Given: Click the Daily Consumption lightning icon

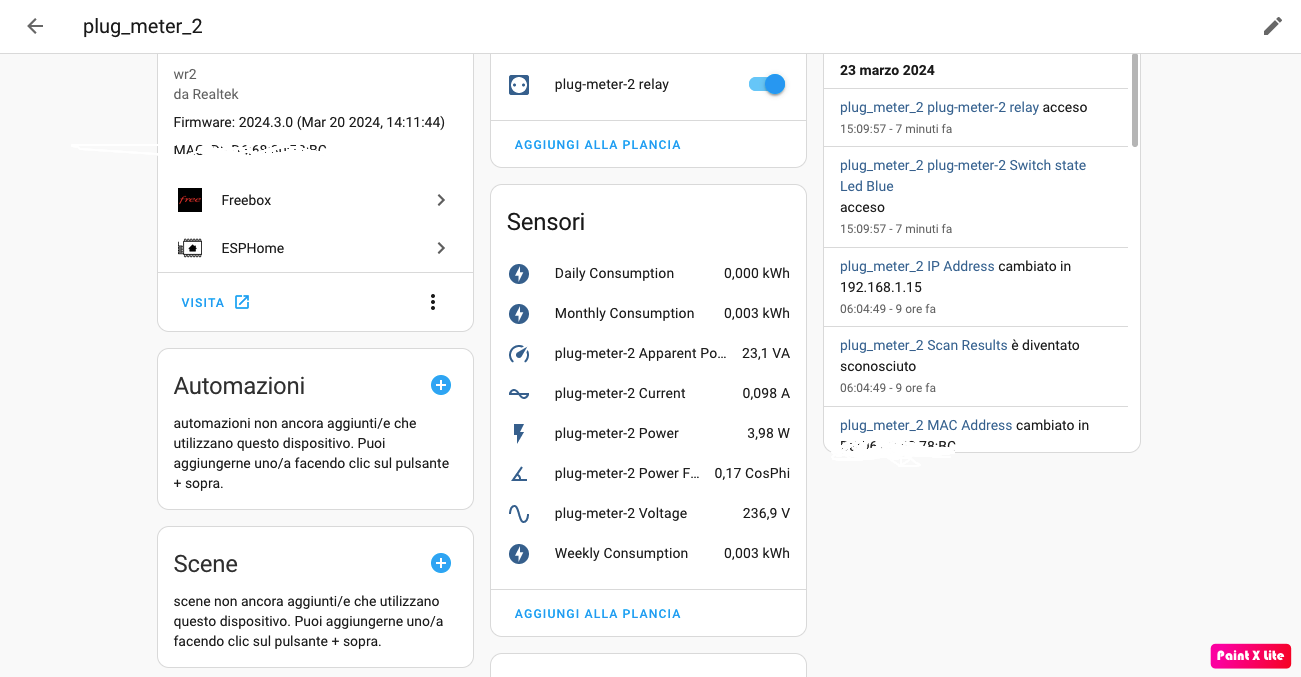Looking at the screenshot, I should tap(518, 273).
